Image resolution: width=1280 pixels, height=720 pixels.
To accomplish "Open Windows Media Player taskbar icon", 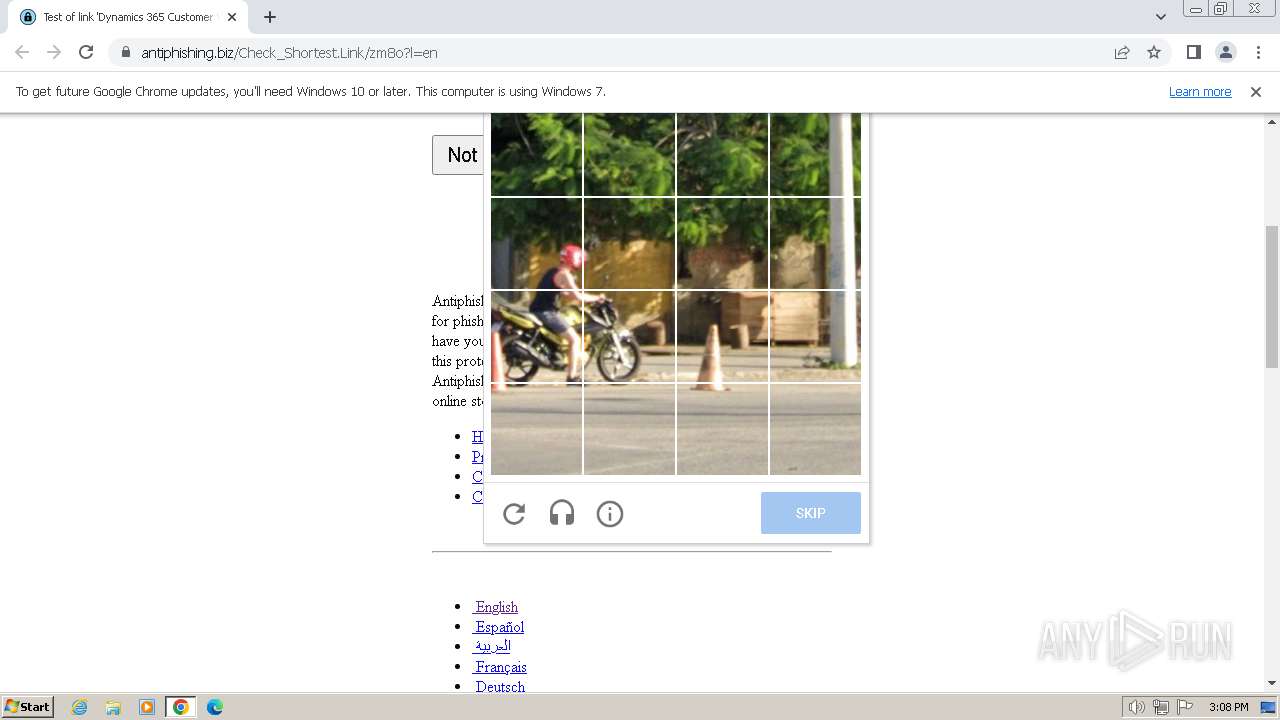I will 147,707.
